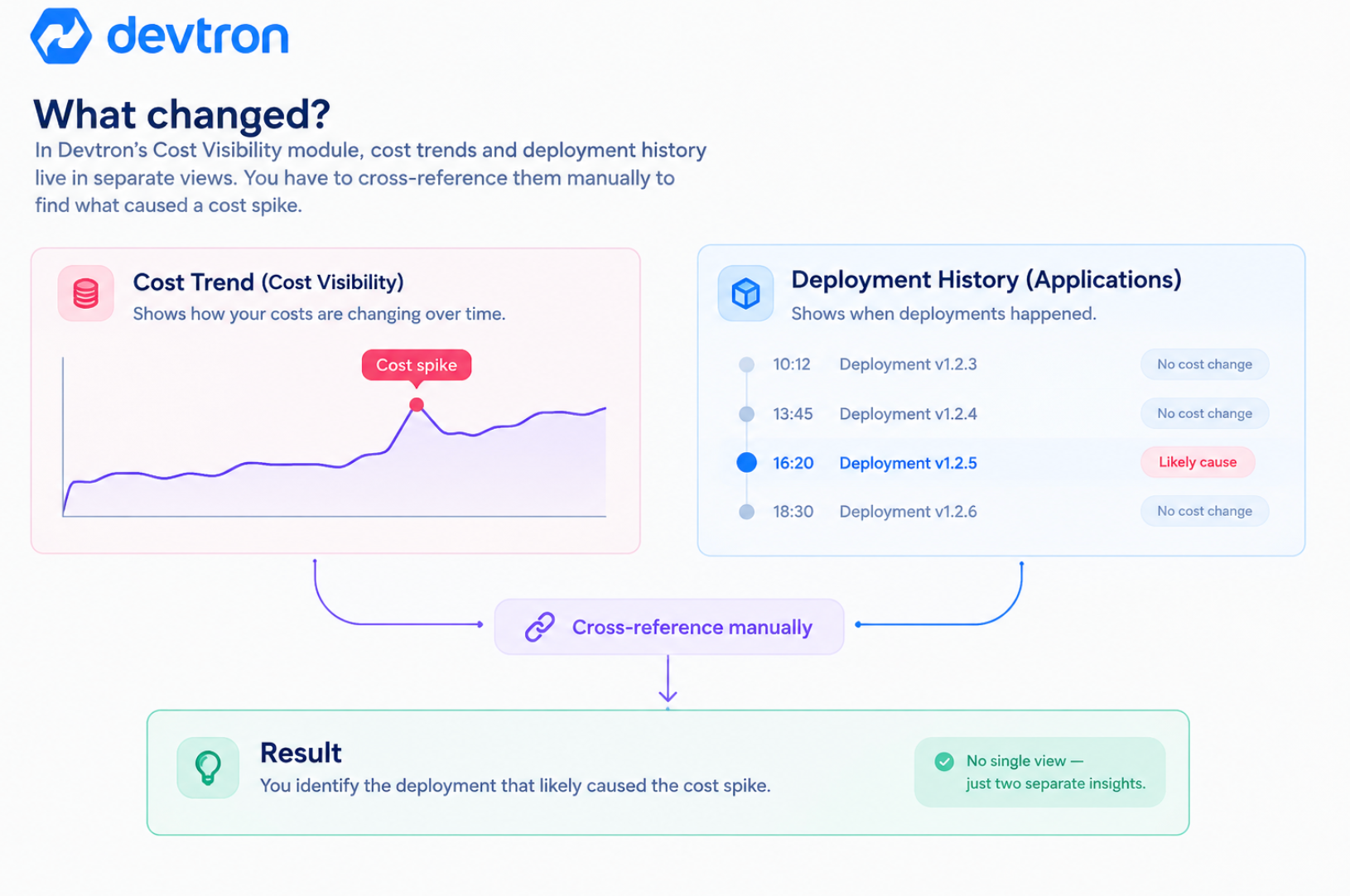This screenshot has height=896, width=1350.
Task: Select the 16:20 highlighted timeline dot
Action: [x=746, y=462]
